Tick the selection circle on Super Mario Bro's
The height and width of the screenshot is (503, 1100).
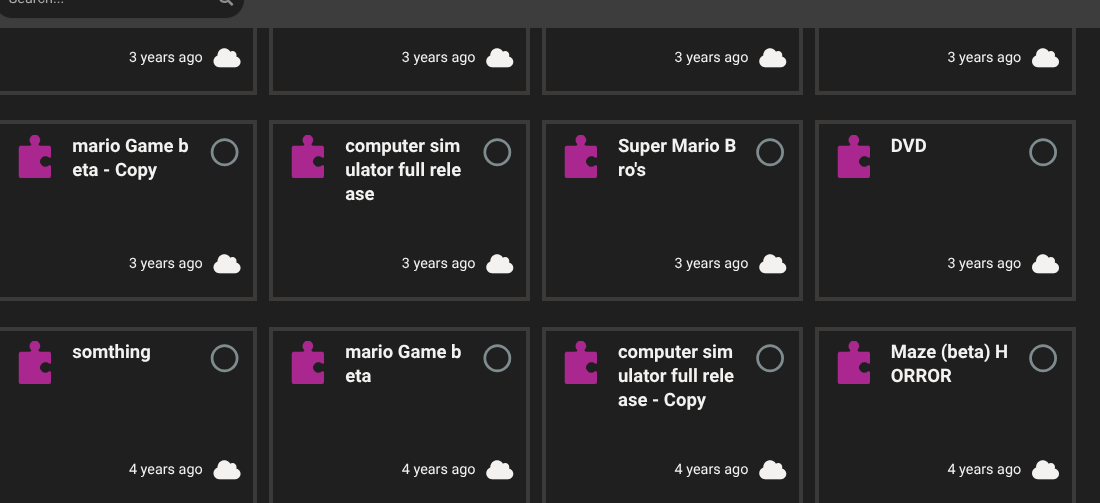tap(770, 152)
